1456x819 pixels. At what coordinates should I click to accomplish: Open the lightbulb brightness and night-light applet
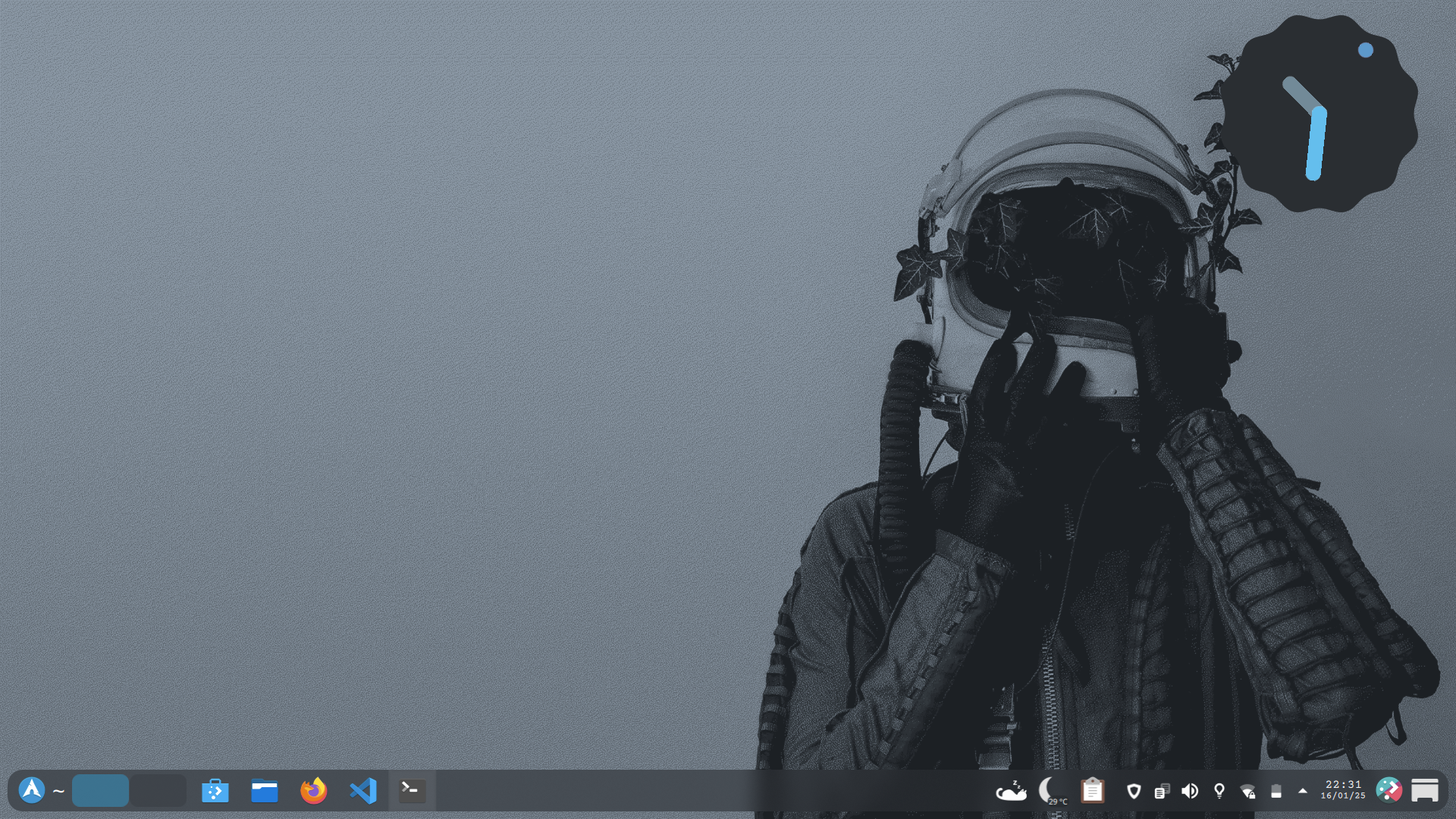click(1219, 792)
